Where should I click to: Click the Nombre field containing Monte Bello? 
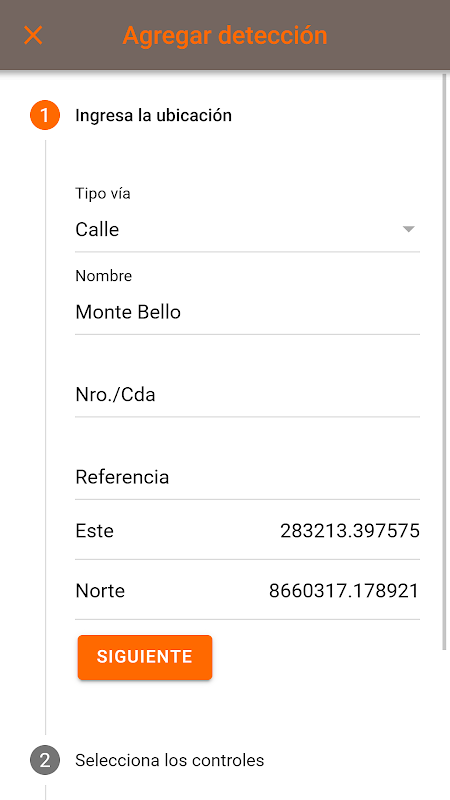(247, 312)
